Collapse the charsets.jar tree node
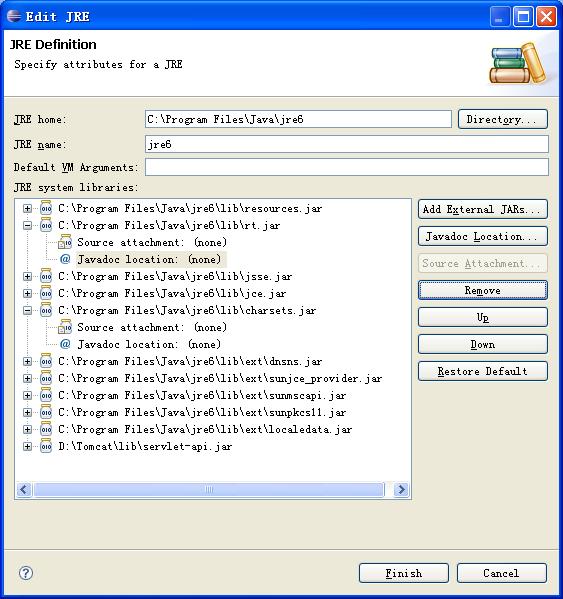Viewport: 563px width, 599px height. pos(27,310)
